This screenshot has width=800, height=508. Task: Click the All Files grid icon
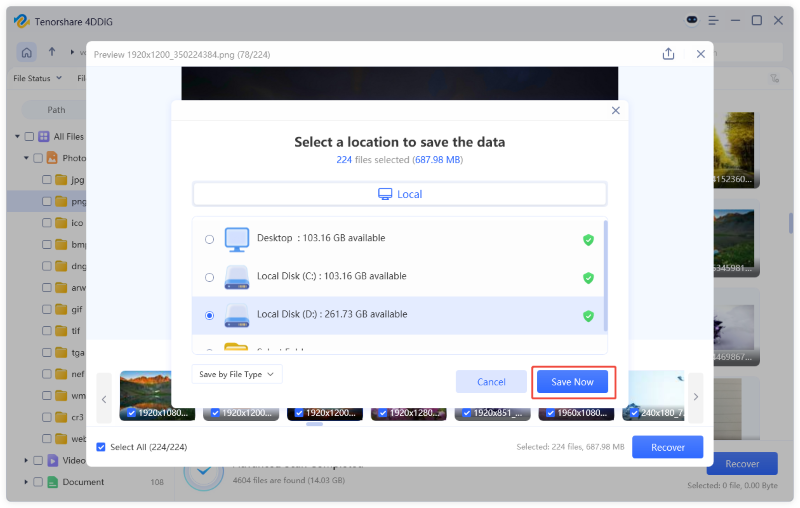44,137
